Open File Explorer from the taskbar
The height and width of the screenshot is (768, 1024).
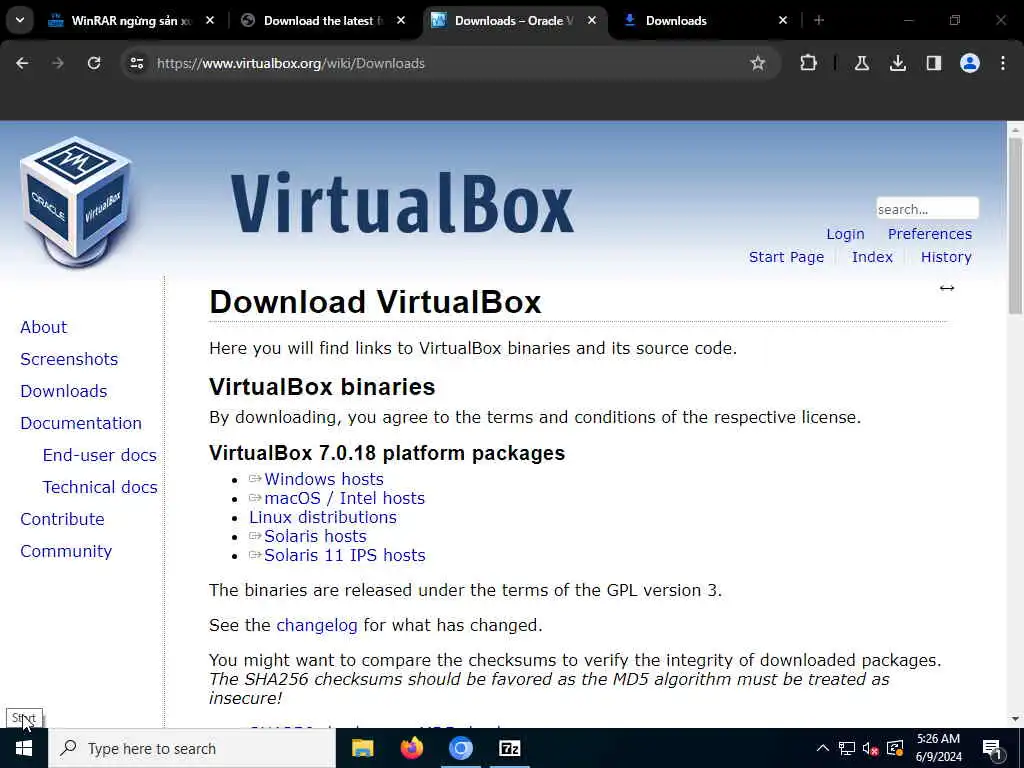tap(362, 748)
